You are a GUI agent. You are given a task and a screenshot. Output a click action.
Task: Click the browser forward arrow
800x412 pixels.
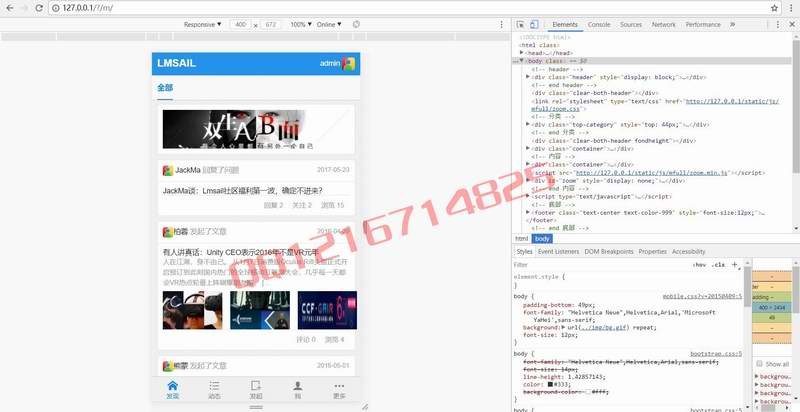pos(24,8)
